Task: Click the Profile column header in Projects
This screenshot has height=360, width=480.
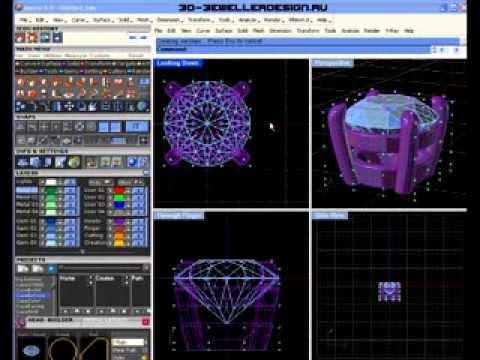Action: [67, 278]
